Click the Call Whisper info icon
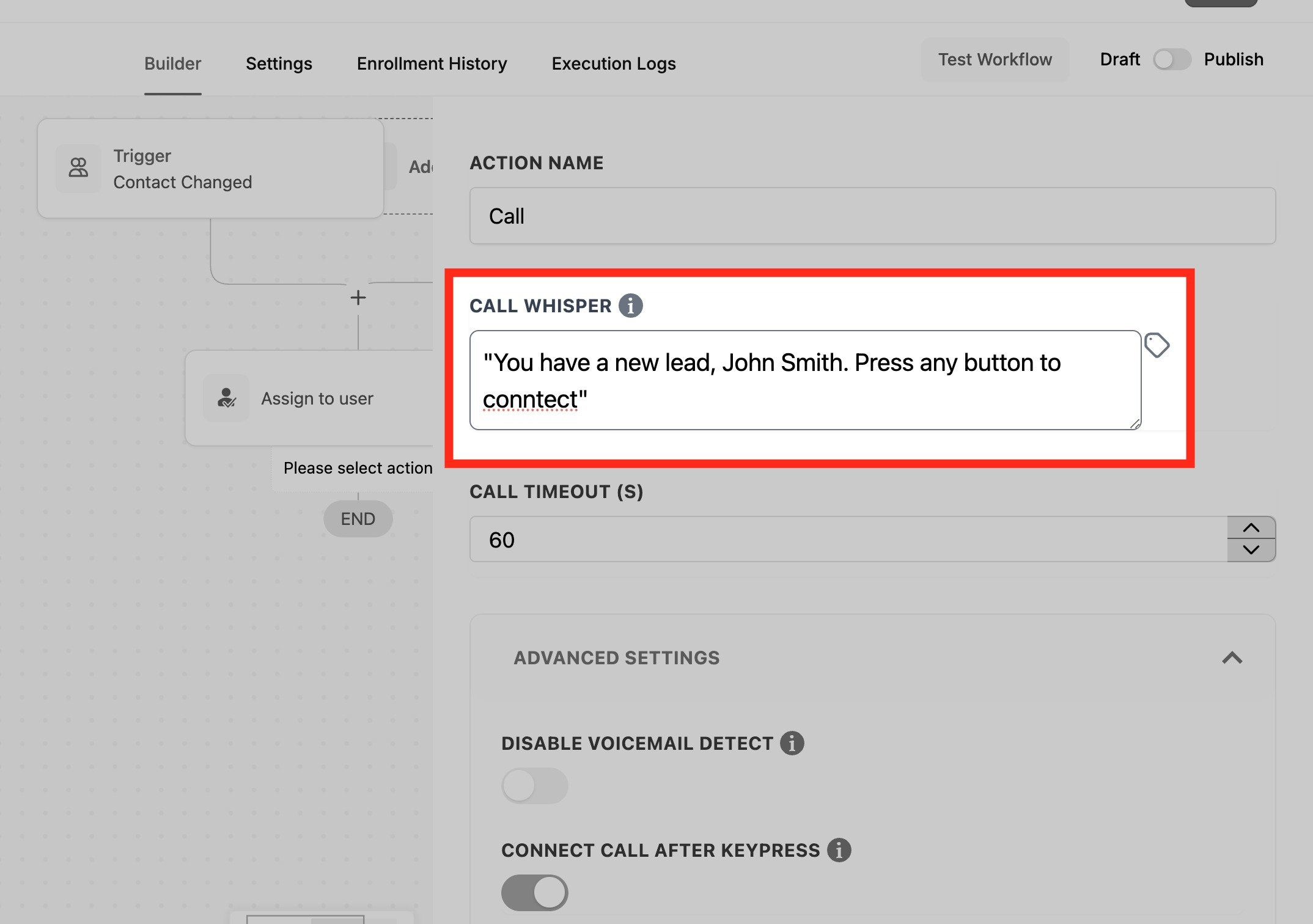The height and width of the screenshot is (924, 1313). pyautogui.click(x=630, y=306)
